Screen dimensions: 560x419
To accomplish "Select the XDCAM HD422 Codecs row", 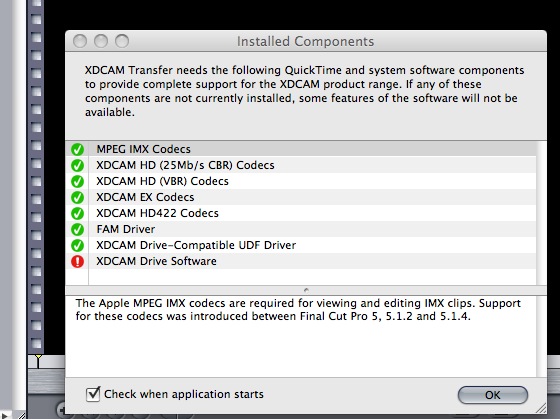I will pos(301,213).
